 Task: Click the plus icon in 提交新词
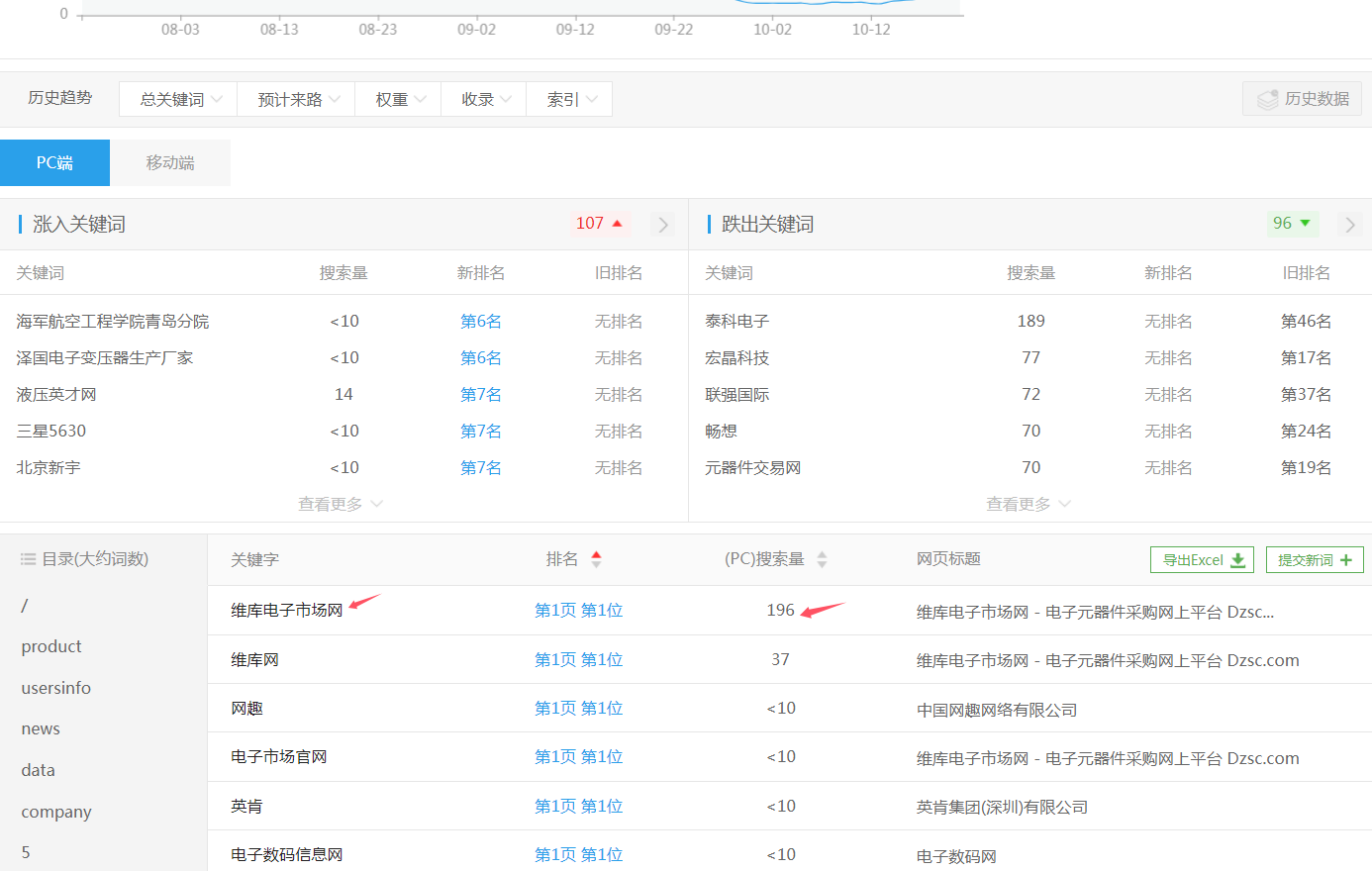1345,560
